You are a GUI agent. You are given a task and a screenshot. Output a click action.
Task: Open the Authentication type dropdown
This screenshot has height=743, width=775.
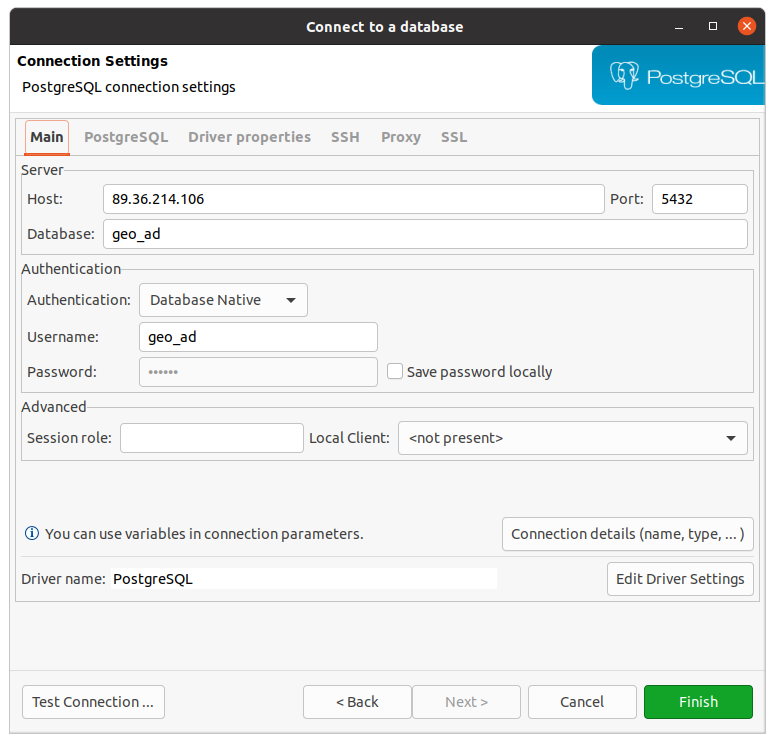(223, 300)
